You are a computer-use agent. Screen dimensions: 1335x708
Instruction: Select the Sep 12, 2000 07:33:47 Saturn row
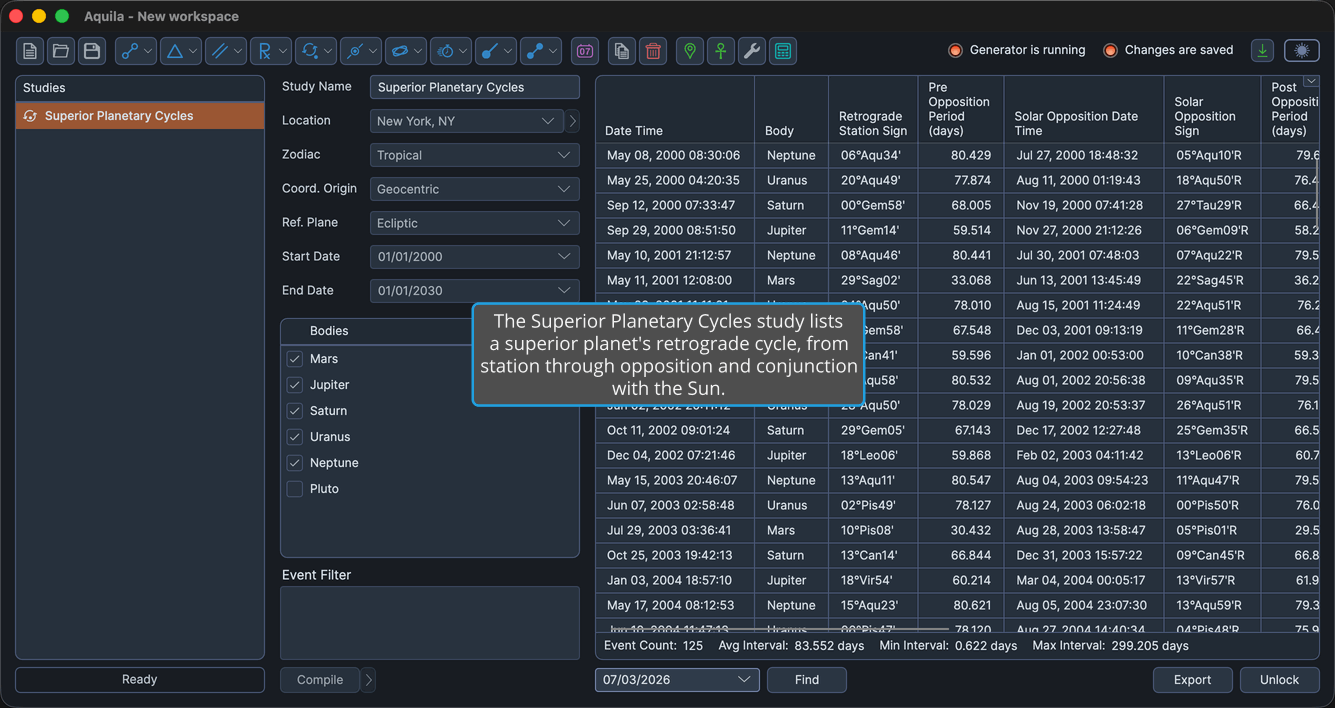(957, 205)
